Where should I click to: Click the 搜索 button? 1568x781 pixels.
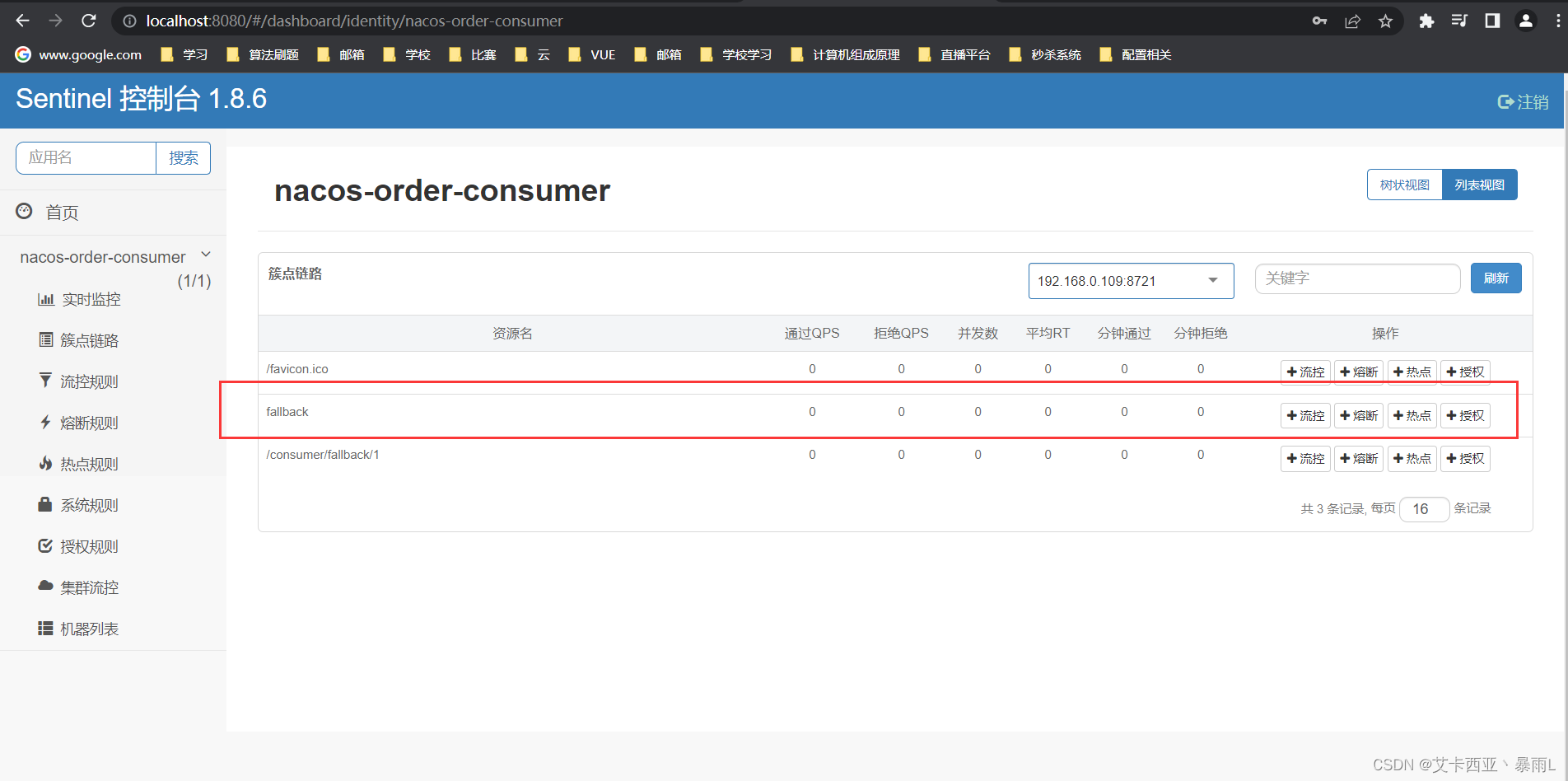184,157
